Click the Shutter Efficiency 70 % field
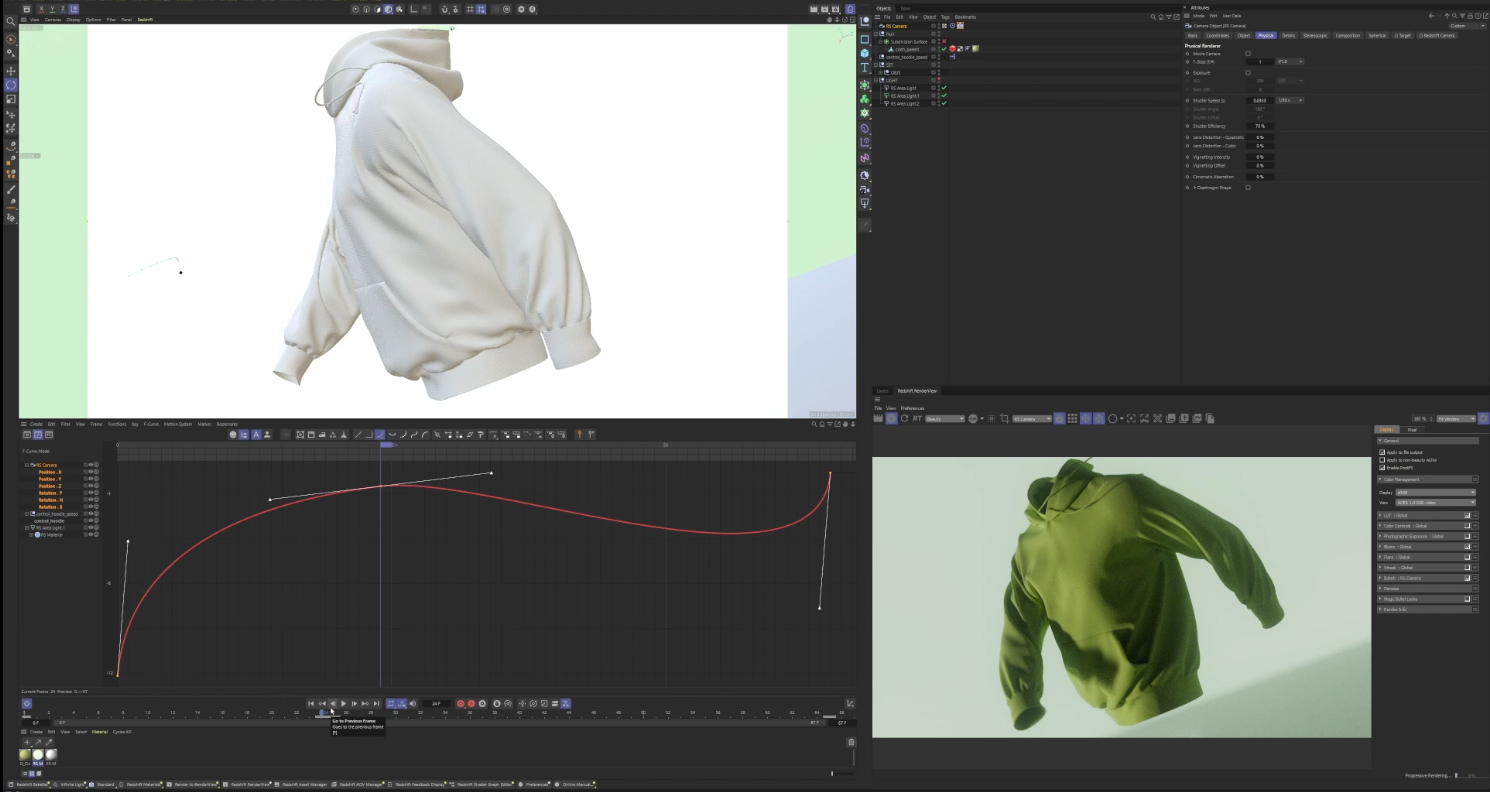Viewport: 1490px width, 792px height. pos(1260,126)
